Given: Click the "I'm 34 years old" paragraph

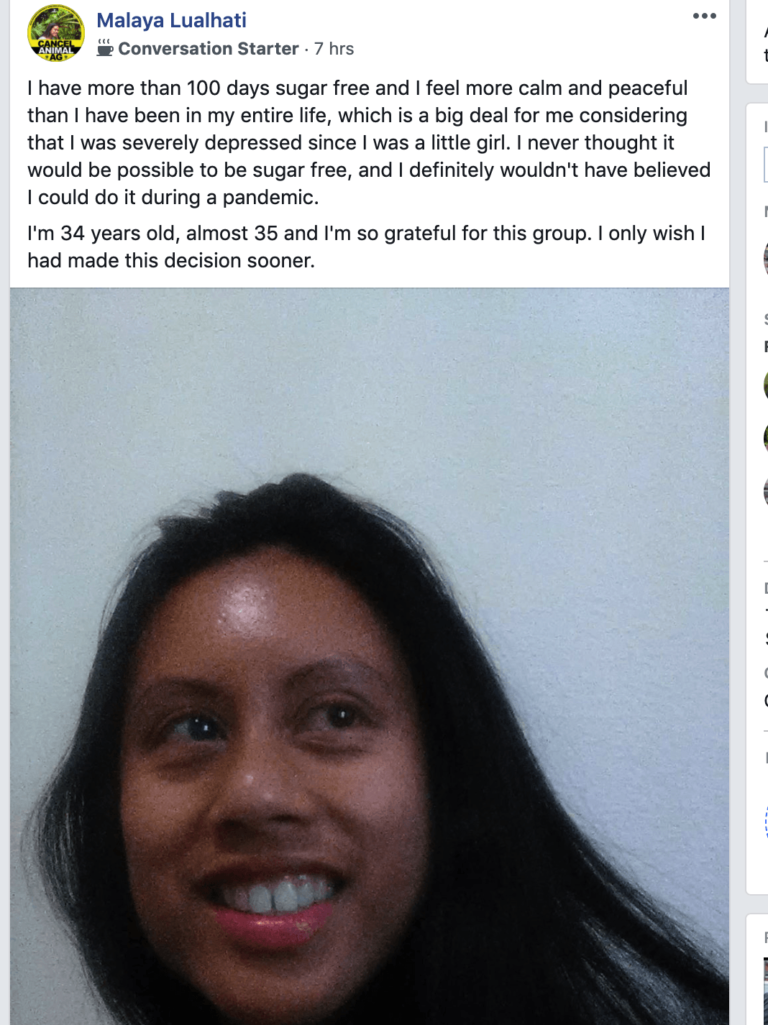Looking at the screenshot, I should pyautogui.click(x=366, y=246).
